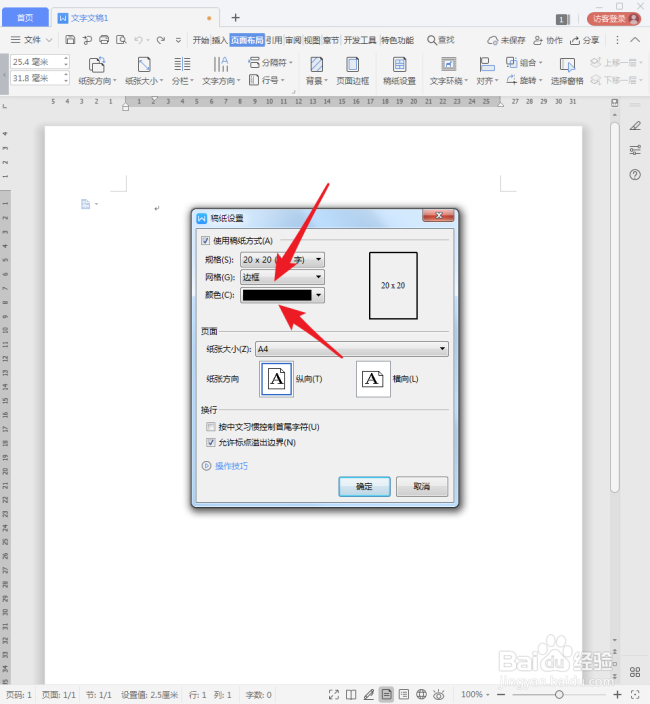The width and height of the screenshot is (650, 704).
Task: Click the help question mark sidebar icon
Action: coord(635,174)
